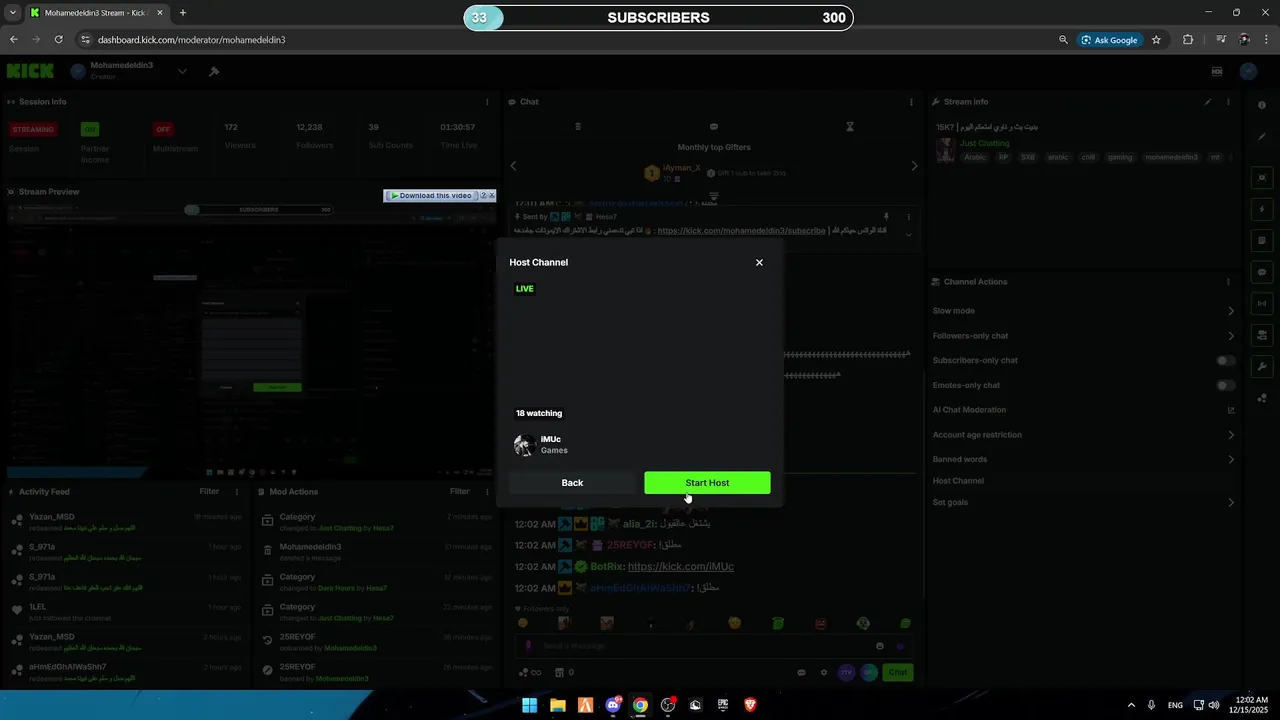Select Host Channel in Channel Actions
Image resolution: width=1280 pixels, height=720 pixels.
(958, 481)
